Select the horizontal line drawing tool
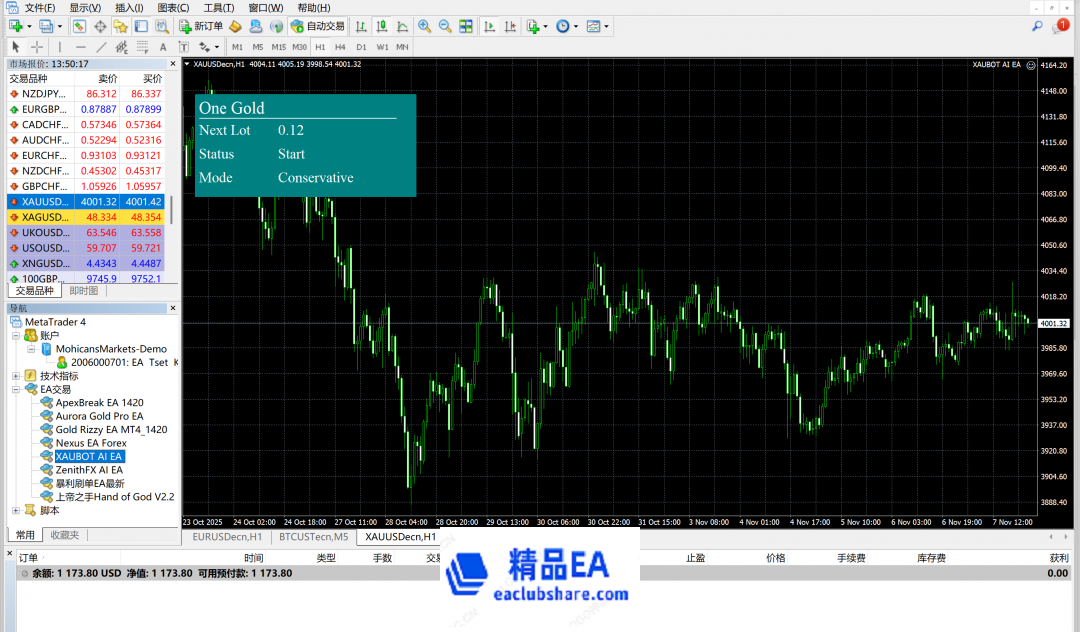 tap(80, 47)
